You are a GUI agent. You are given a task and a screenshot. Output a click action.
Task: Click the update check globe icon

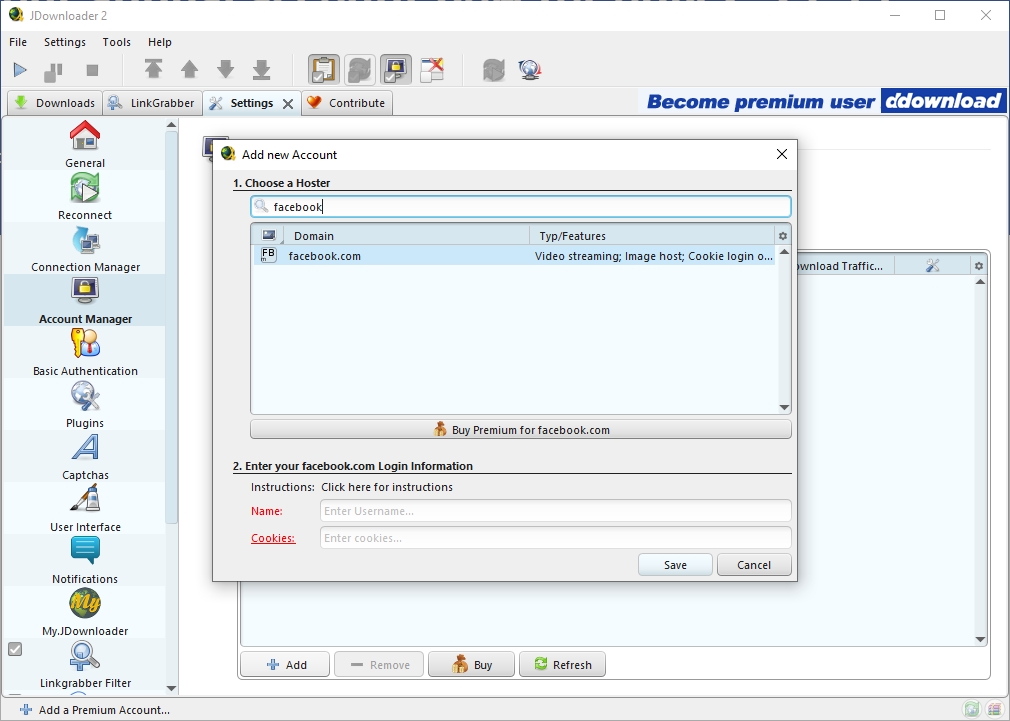(529, 70)
